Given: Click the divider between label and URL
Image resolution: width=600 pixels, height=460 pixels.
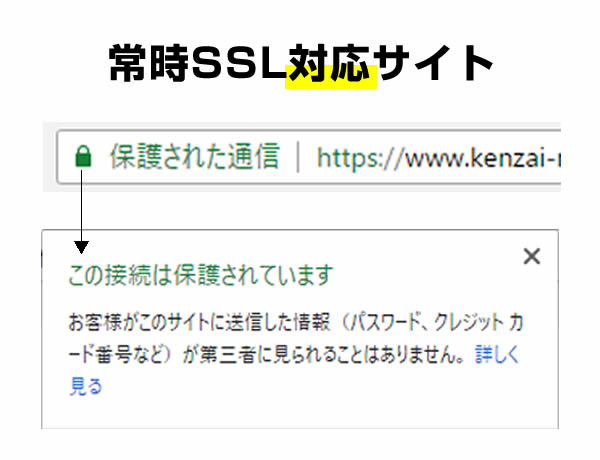Looking at the screenshot, I should [298, 157].
